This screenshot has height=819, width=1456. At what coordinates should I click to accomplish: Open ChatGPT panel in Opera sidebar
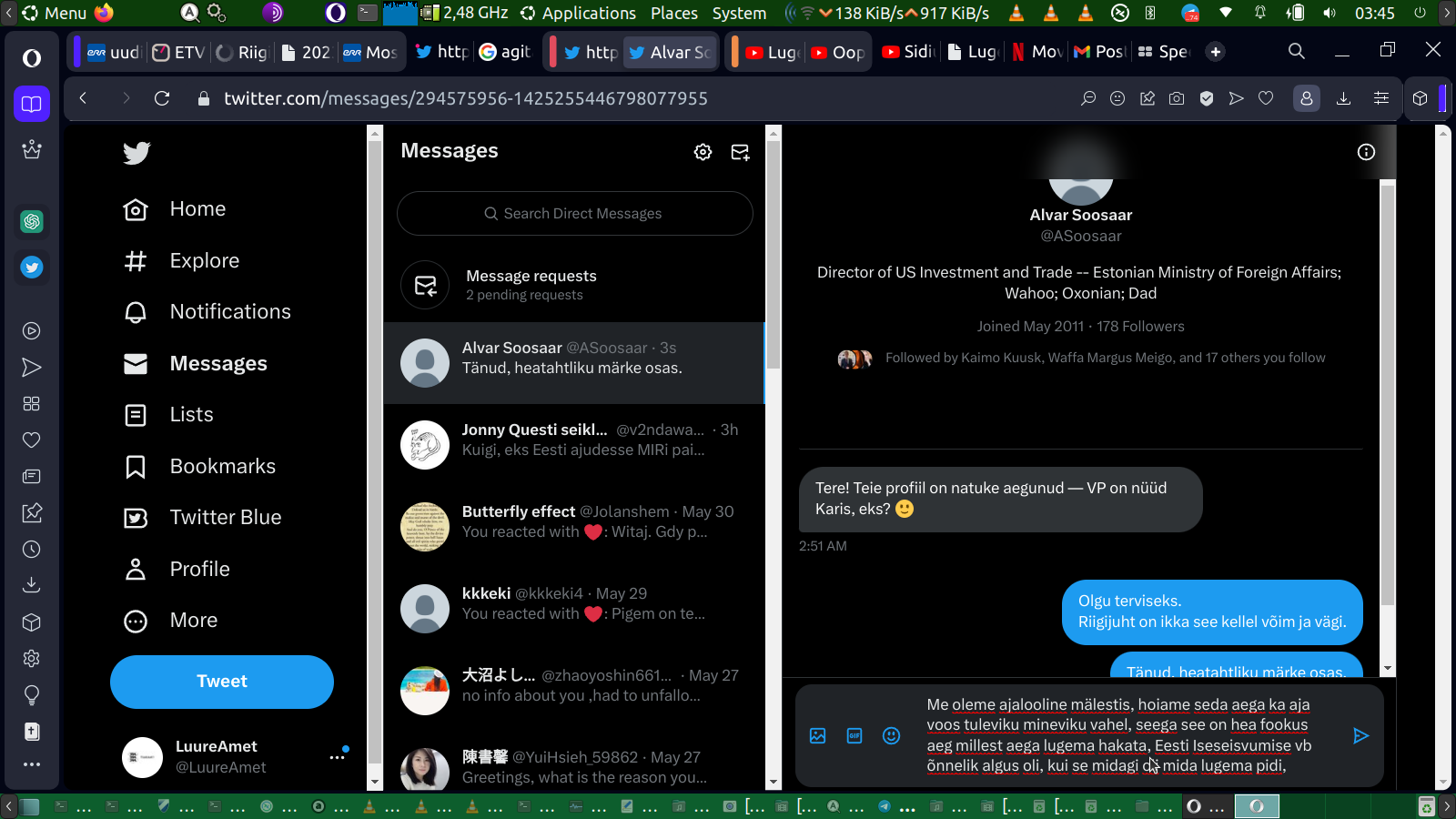coord(32,221)
